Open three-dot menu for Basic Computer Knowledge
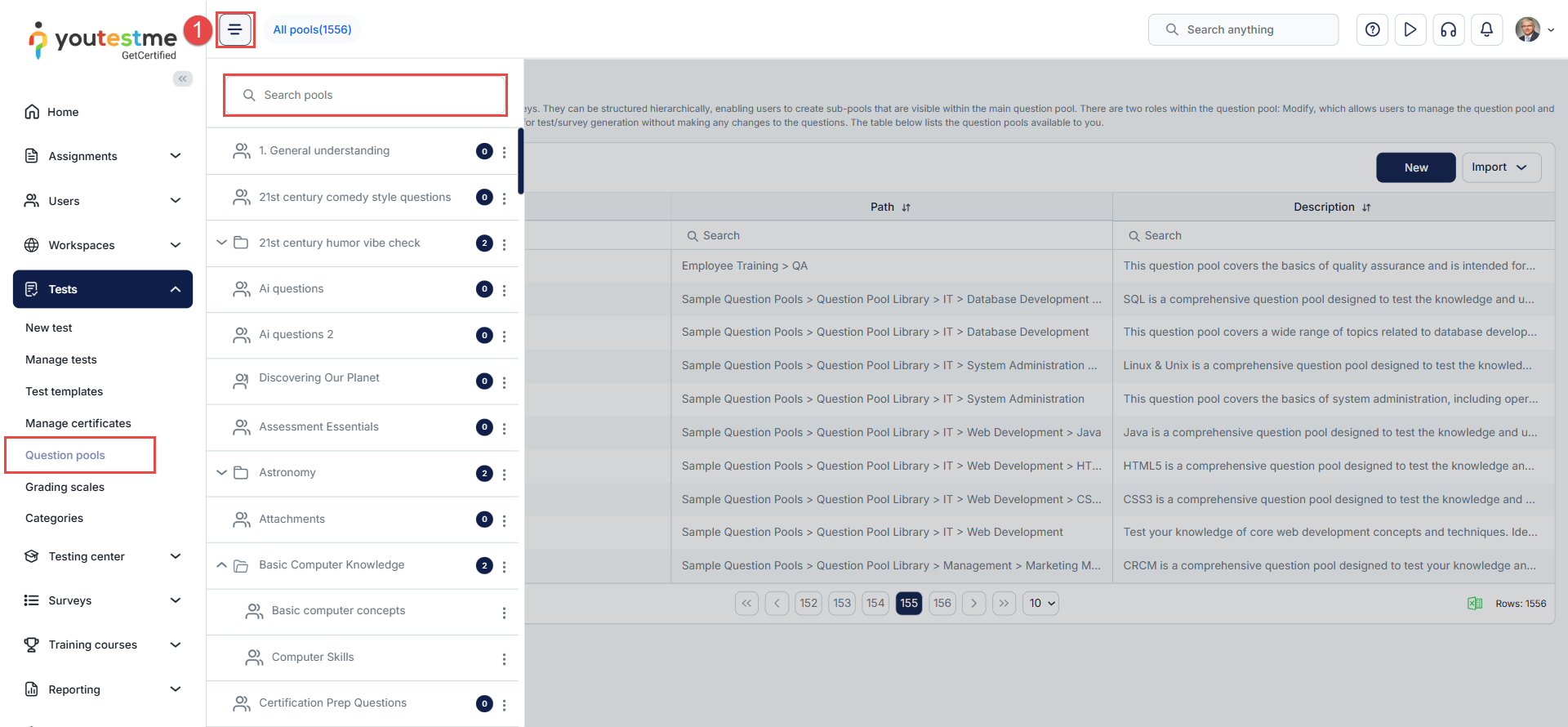 click(505, 566)
